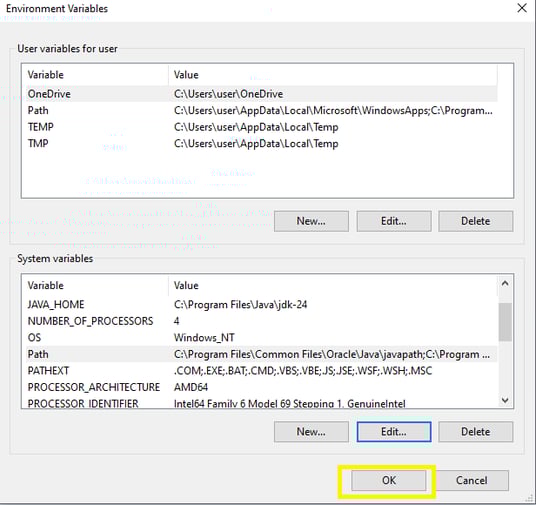Select the OS system variable
The height and width of the screenshot is (505, 536).
[262, 337]
